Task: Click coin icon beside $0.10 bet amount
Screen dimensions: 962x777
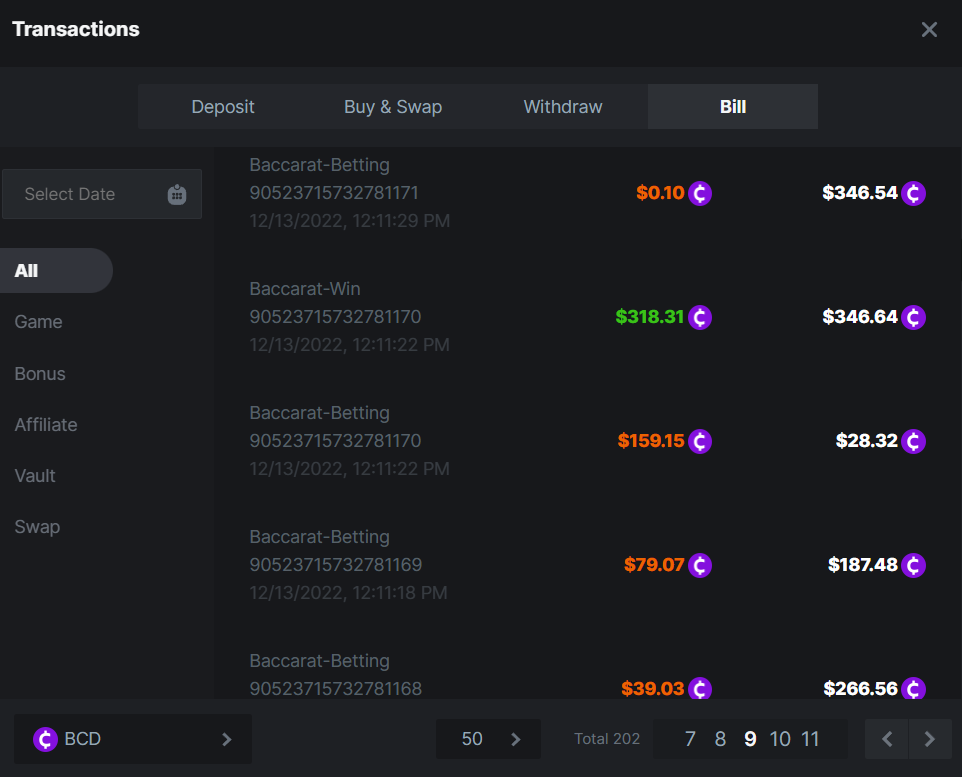Action: pos(700,193)
